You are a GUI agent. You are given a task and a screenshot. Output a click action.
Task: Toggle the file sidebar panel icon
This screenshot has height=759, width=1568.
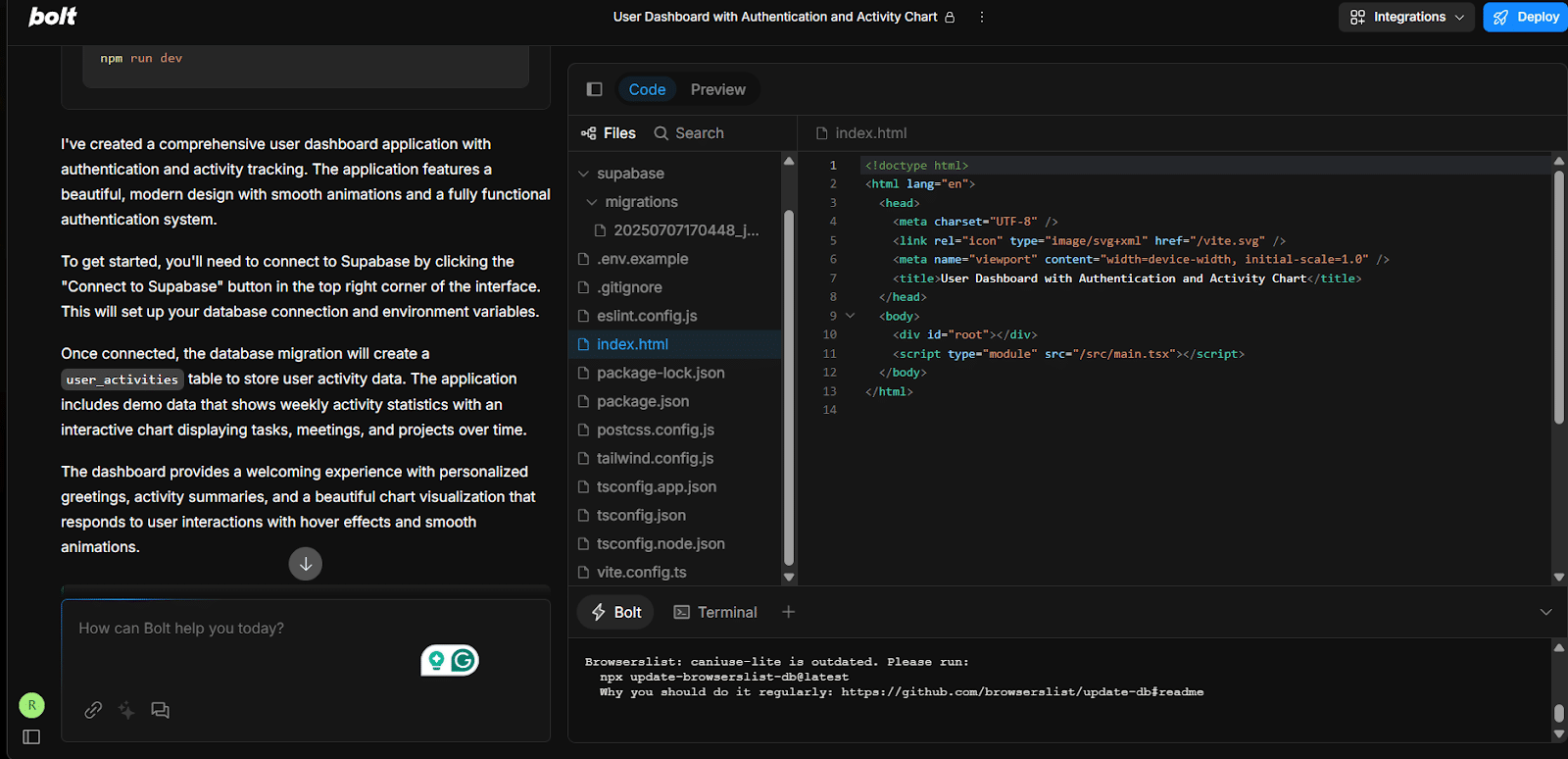click(594, 89)
